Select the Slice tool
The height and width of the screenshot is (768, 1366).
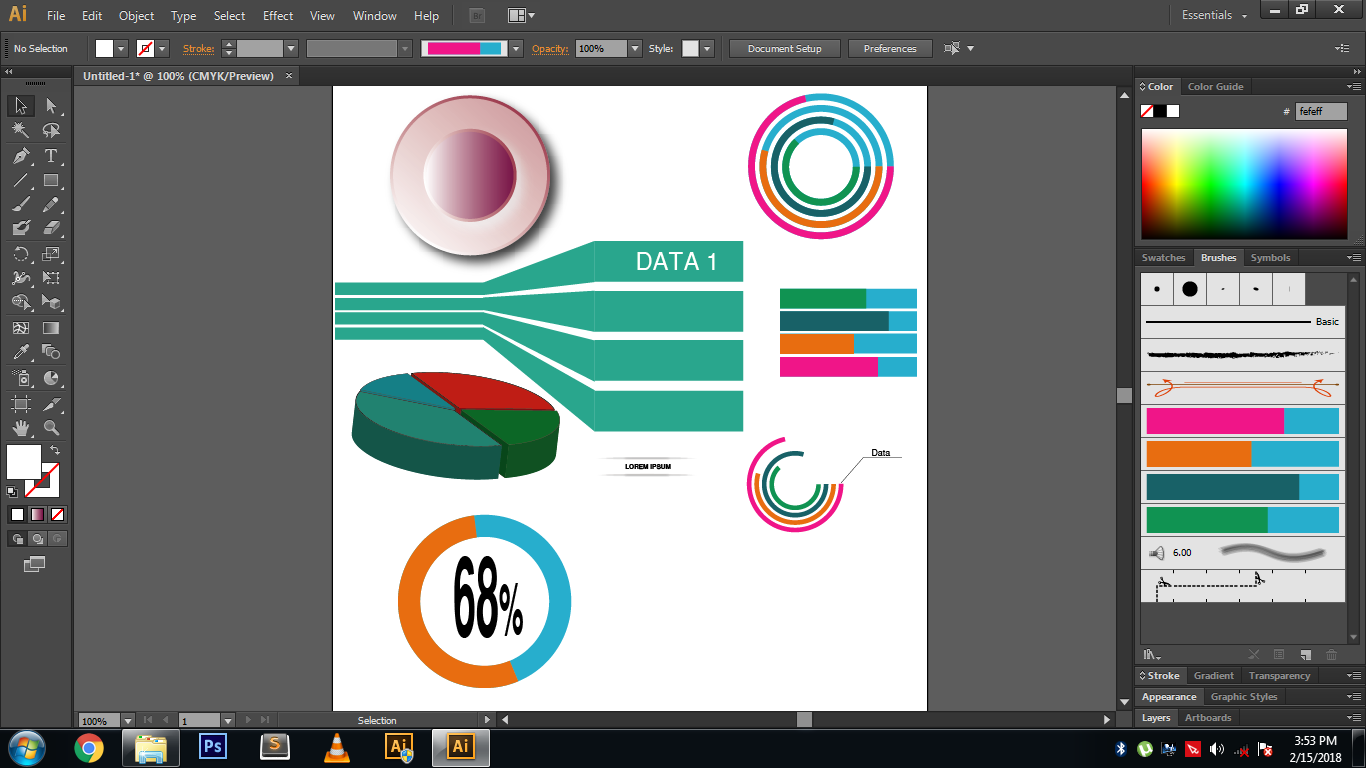pos(51,404)
